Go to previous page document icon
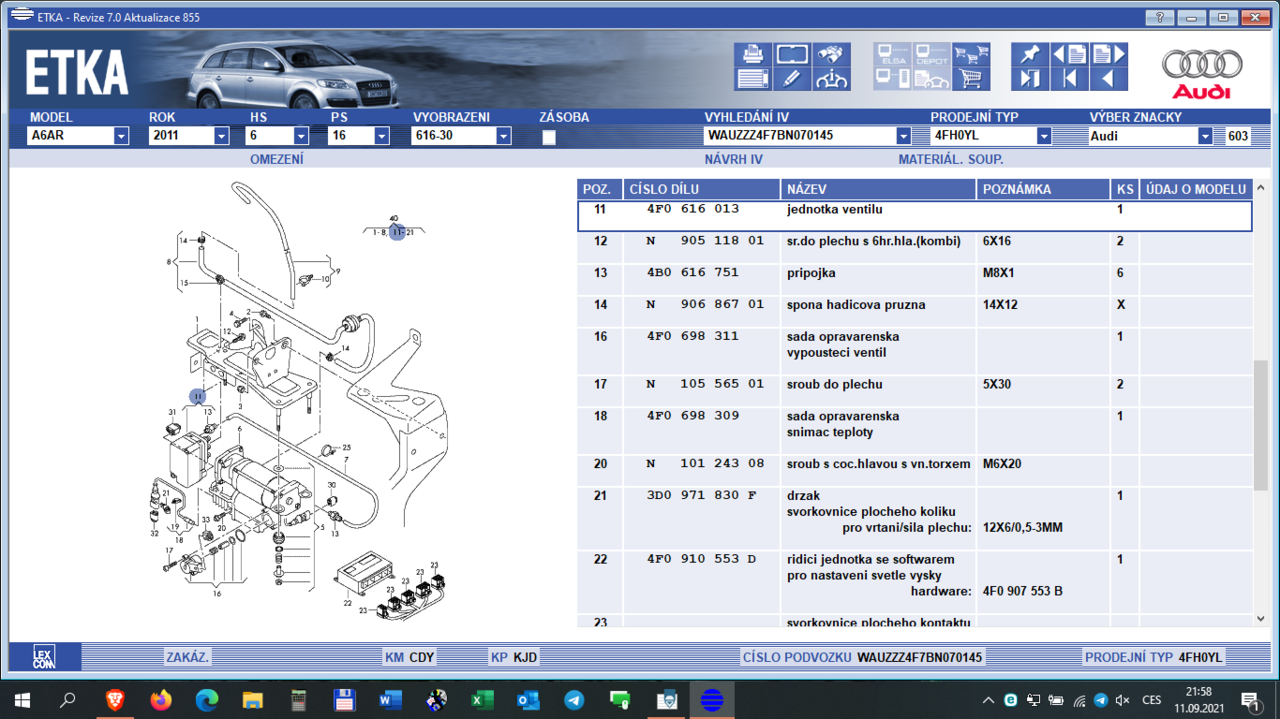Image resolution: width=1280 pixels, height=719 pixels. tap(1069, 54)
